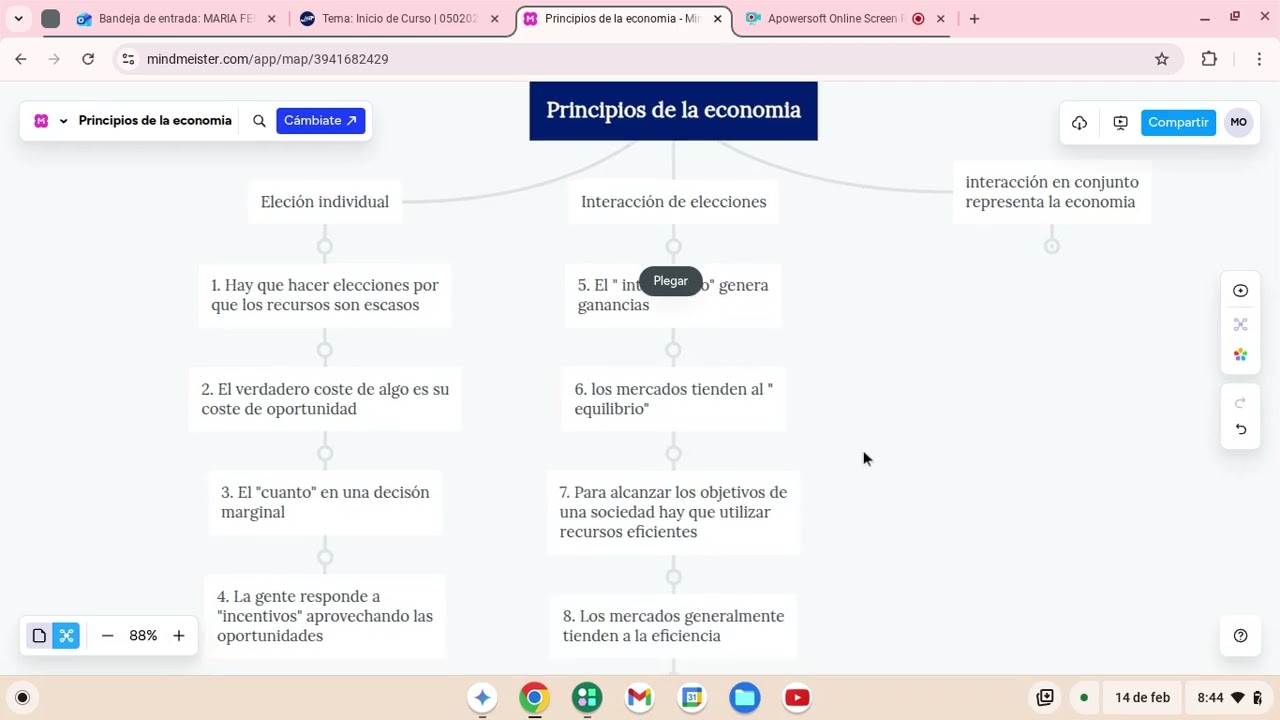Screen dimensions: 1280x720
Task: Click the cloud export icon
Action: pos(1079,122)
